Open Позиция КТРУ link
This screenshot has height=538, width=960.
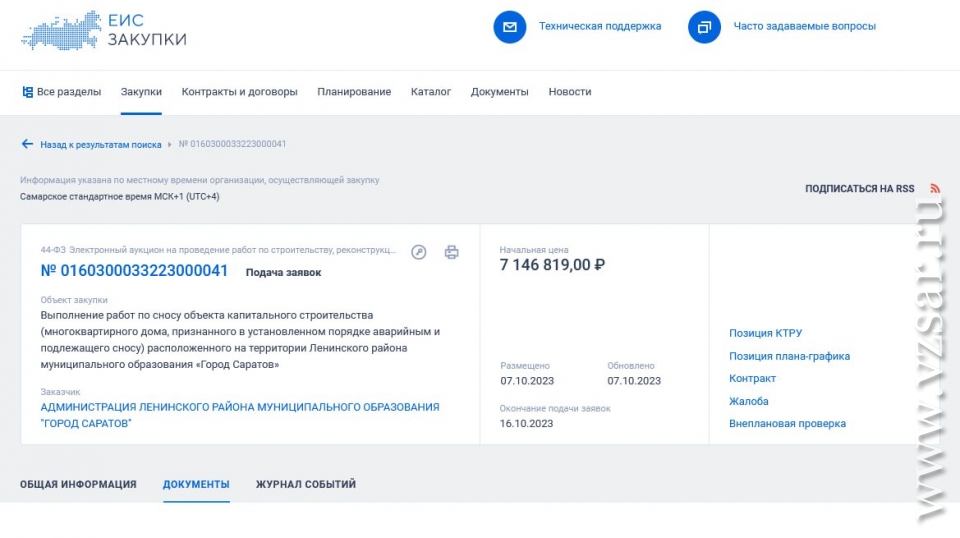(765, 333)
